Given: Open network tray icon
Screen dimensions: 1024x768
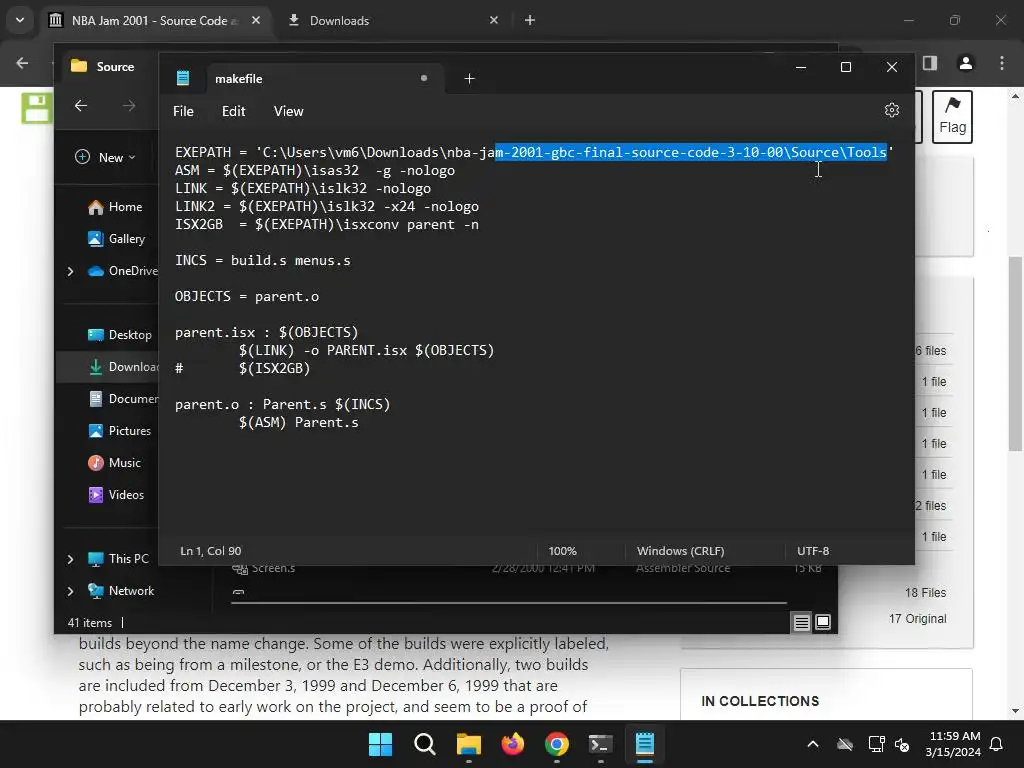Looking at the screenshot, I should coord(876,744).
